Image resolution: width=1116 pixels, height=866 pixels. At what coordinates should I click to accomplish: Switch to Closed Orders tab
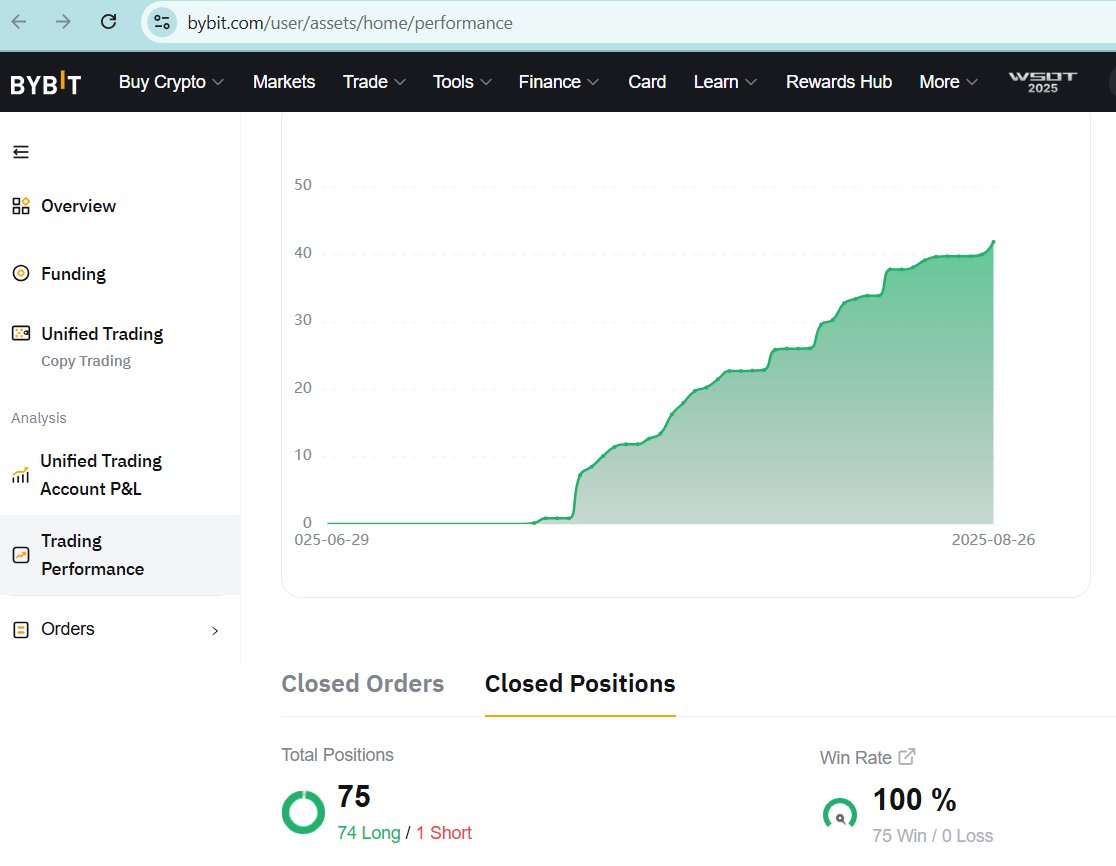(x=362, y=684)
